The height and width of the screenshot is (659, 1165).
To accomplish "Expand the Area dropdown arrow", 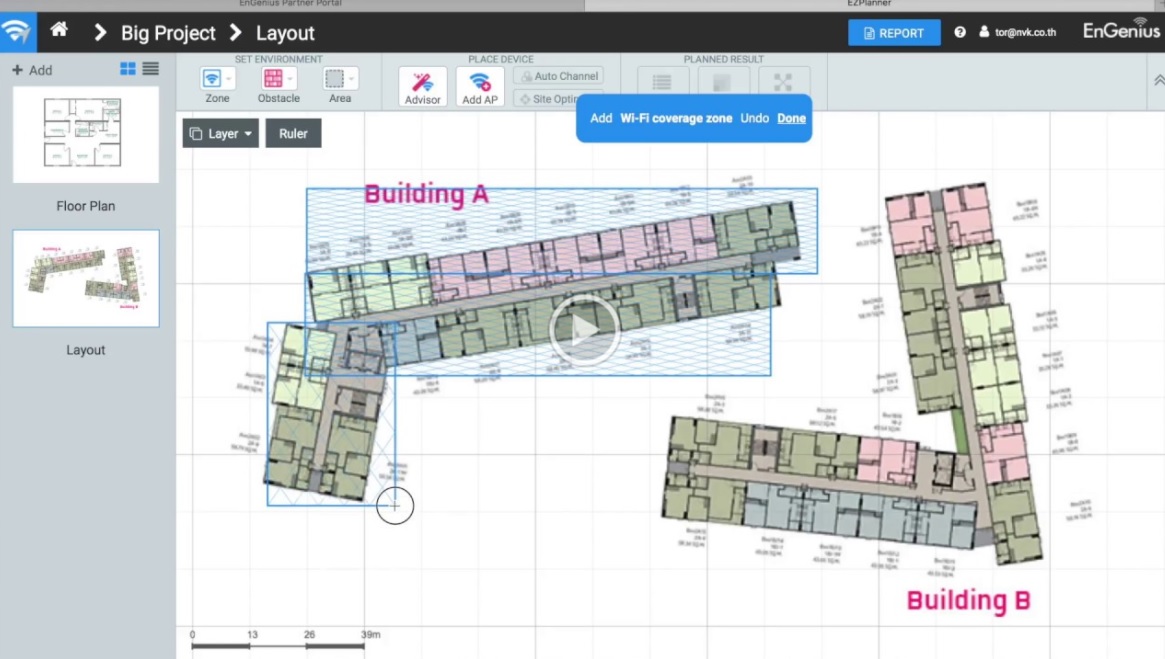I will 351,78.
